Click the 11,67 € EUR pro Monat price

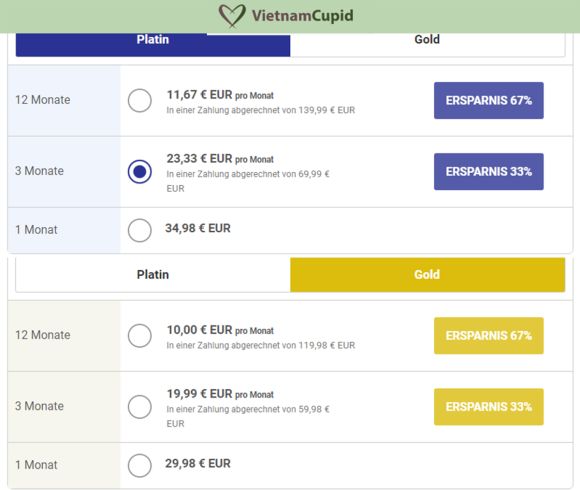[220, 95]
